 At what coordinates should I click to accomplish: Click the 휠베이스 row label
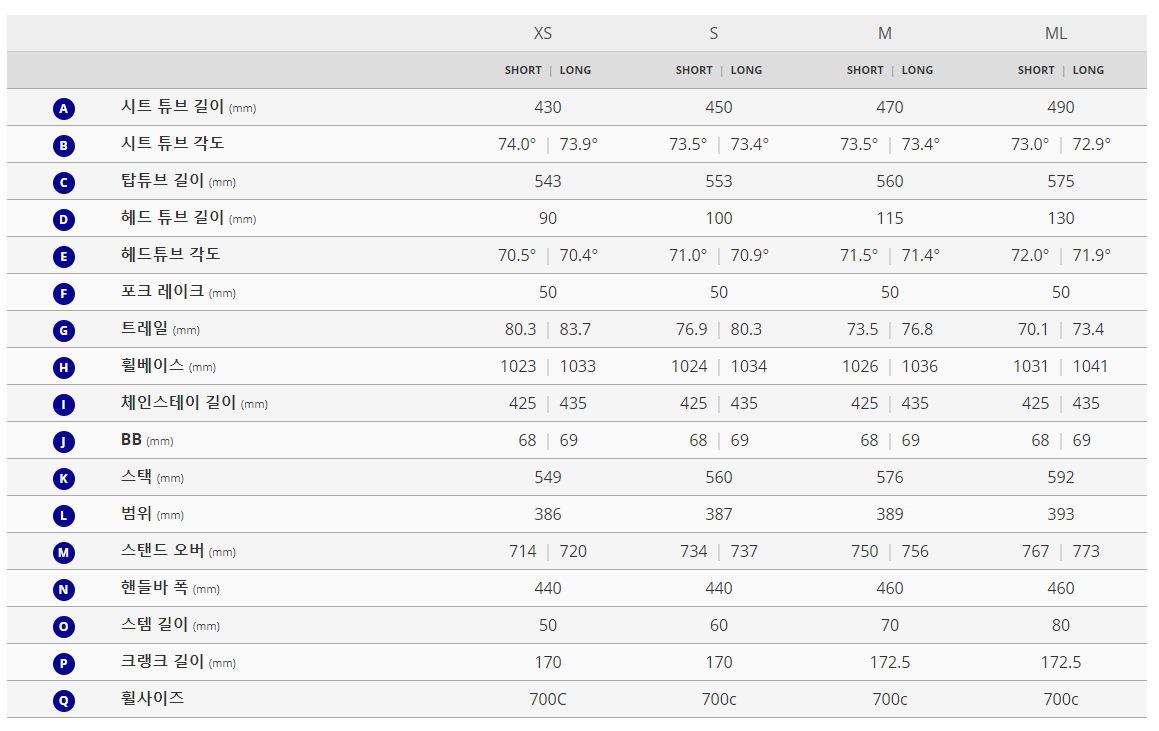point(152,366)
